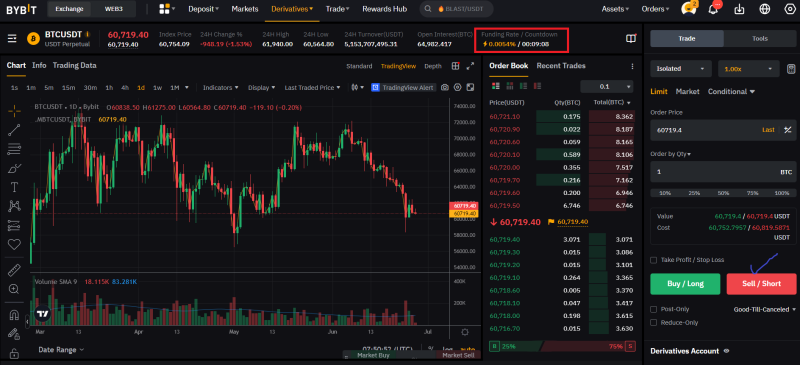Open the notifications bell icon
The height and width of the screenshot is (365, 800).
(x=713, y=9)
